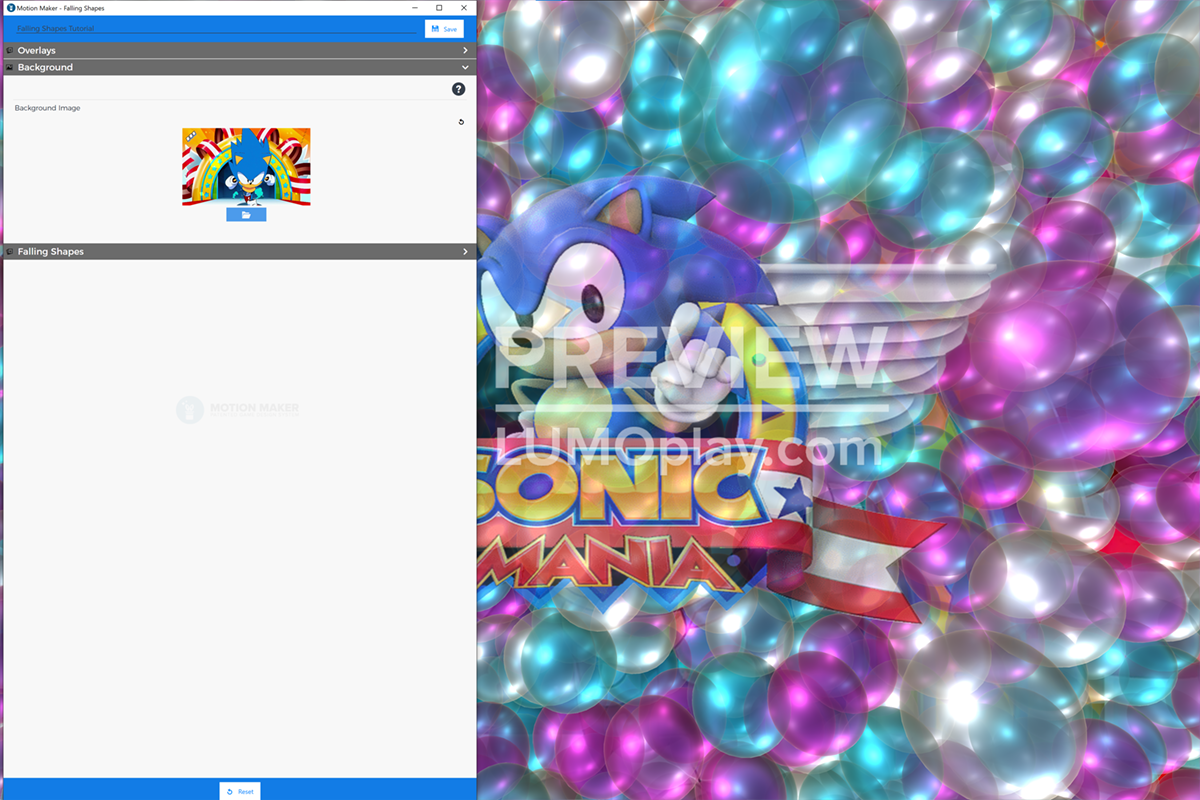This screenshot has width=1200, height=800.
Task: Expand the Falling Shapes section chevron
Action: point(465,252)
